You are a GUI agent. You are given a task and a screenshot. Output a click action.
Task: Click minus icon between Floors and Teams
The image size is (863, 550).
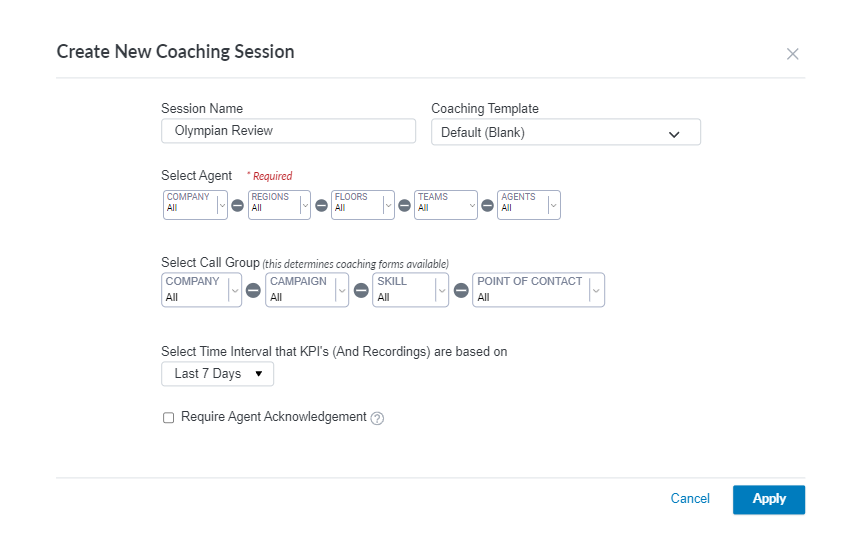pos(405,206)
